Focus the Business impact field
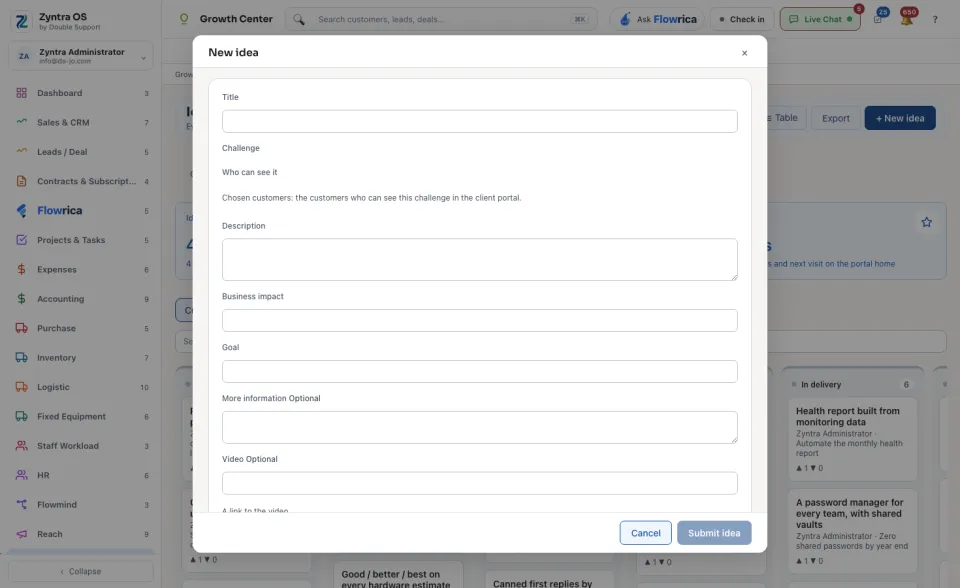This screenshot has height=588, width=960. [x=479, y=320]
